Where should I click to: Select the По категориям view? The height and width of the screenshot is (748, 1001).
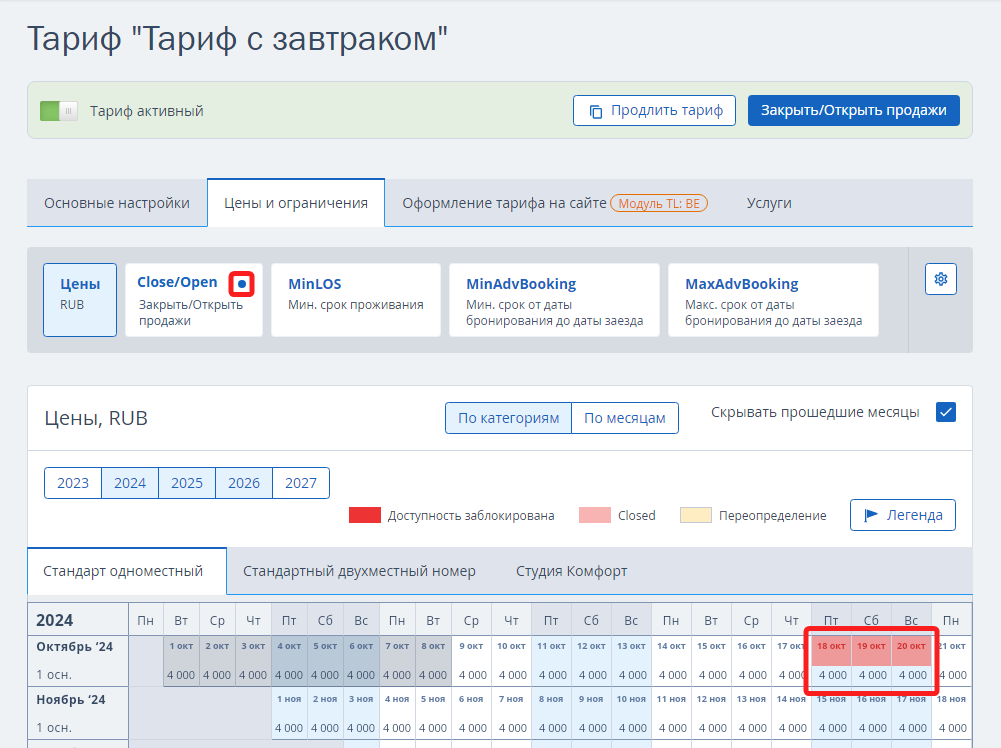click(x=508, y=418)
